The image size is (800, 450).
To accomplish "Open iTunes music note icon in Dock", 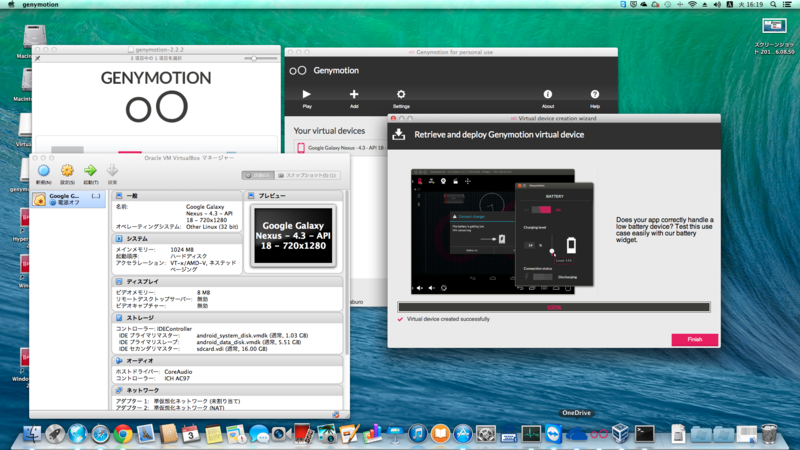I will (x=417, y=434).
